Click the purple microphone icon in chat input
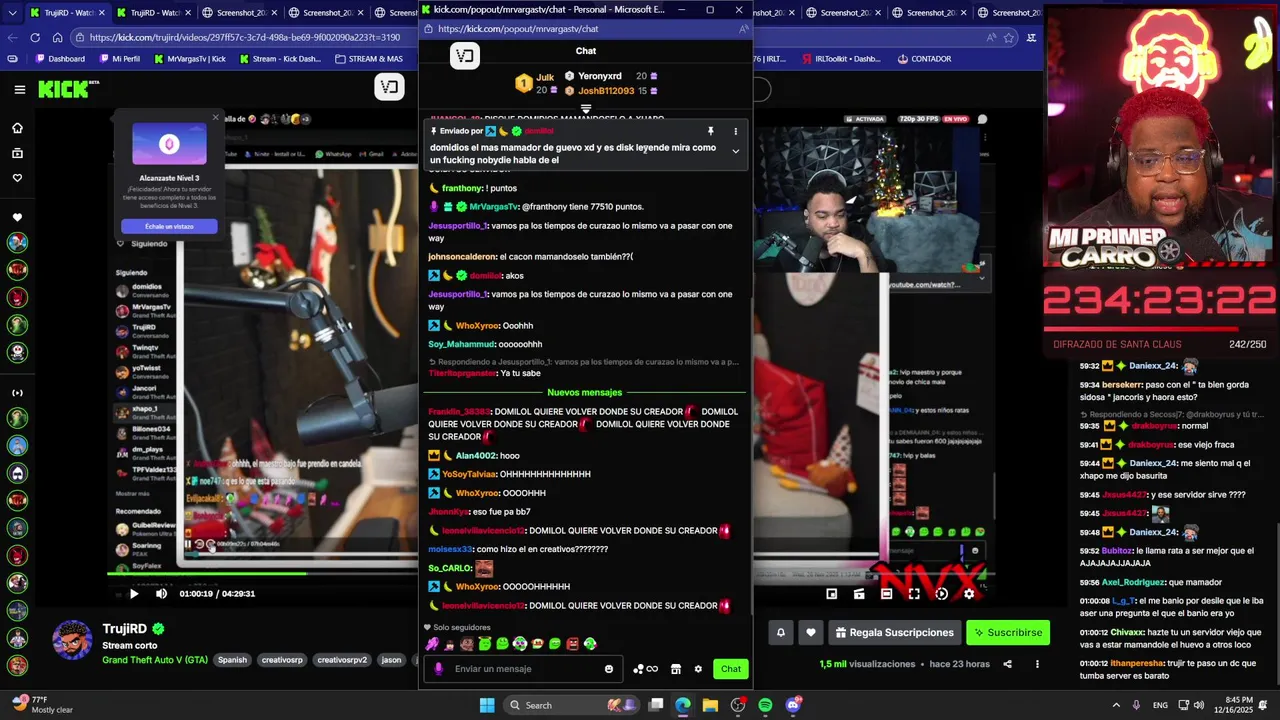 pyautogui.click(x=438, y=669)
